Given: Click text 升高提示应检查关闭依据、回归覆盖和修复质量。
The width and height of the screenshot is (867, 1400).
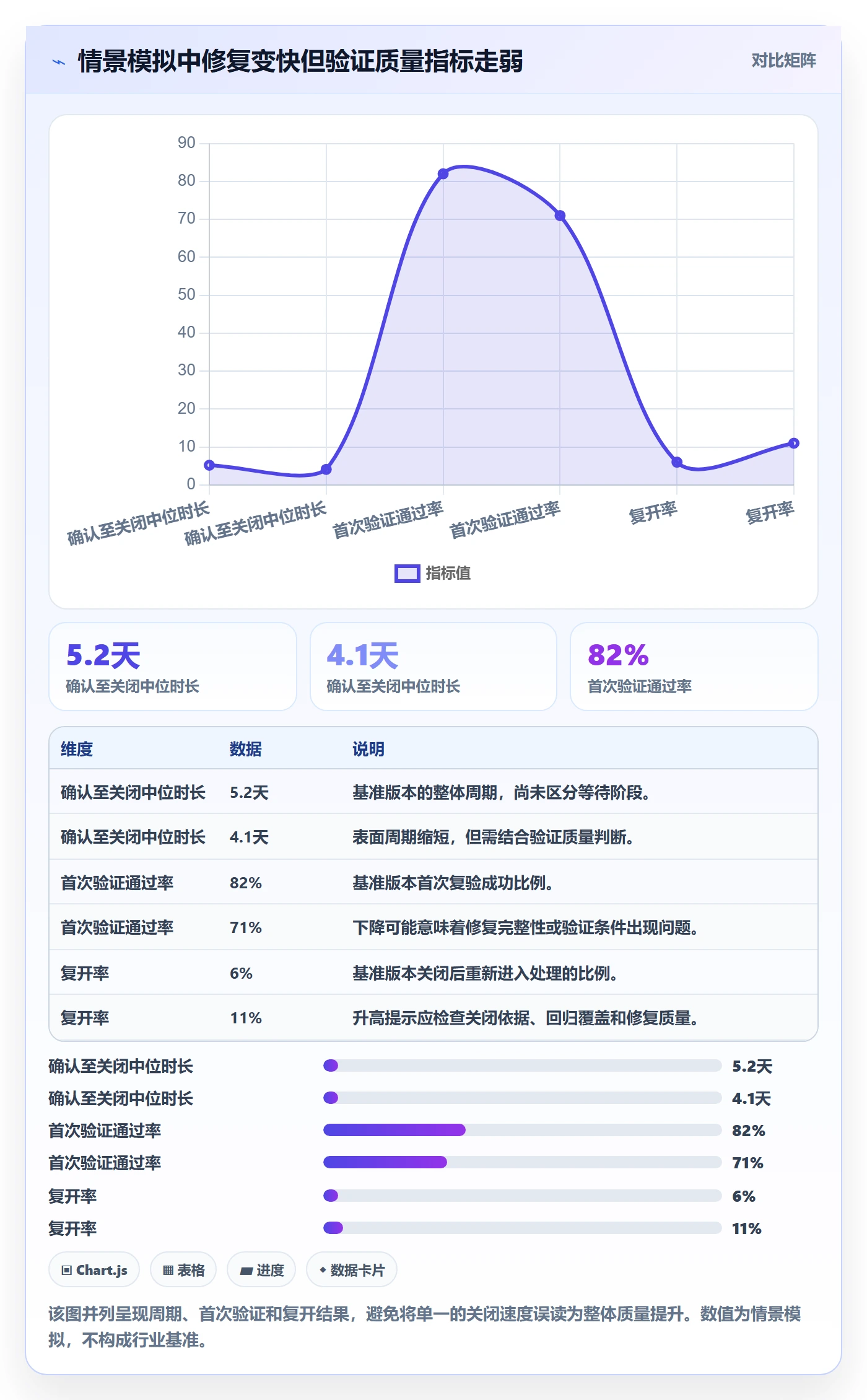Looking at the screenshot, I should tap(525, 1018).
